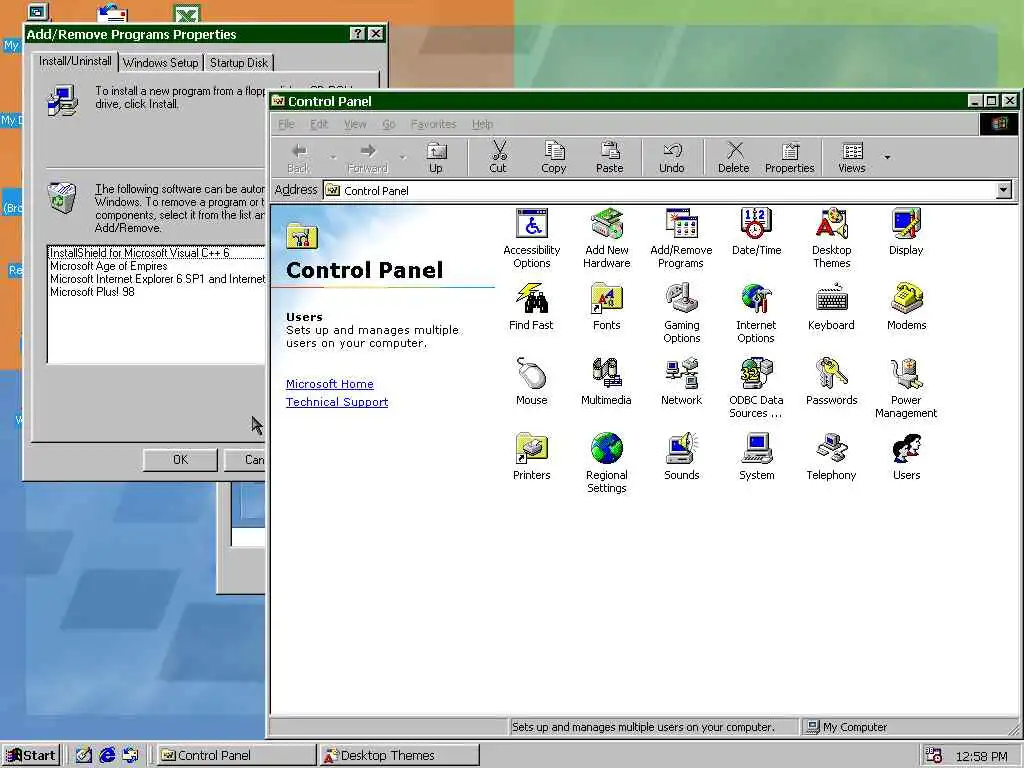Viewport: 1024px width, 768px height.
Task: Select the Network icon
Action: [681, 382]
